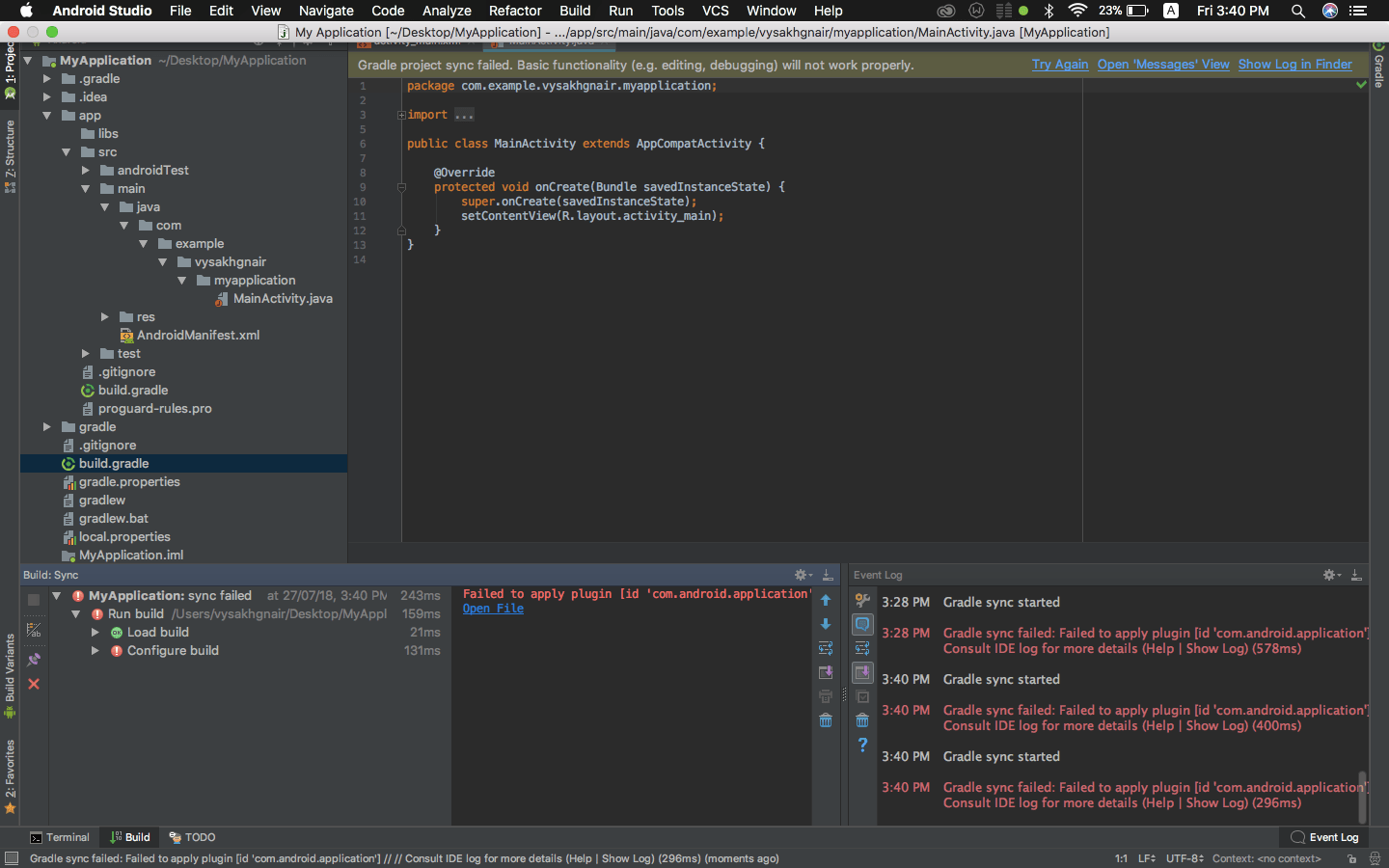Click the up arrow in Build output toolbar
The image size is (1389, 868).
[826, 600]
